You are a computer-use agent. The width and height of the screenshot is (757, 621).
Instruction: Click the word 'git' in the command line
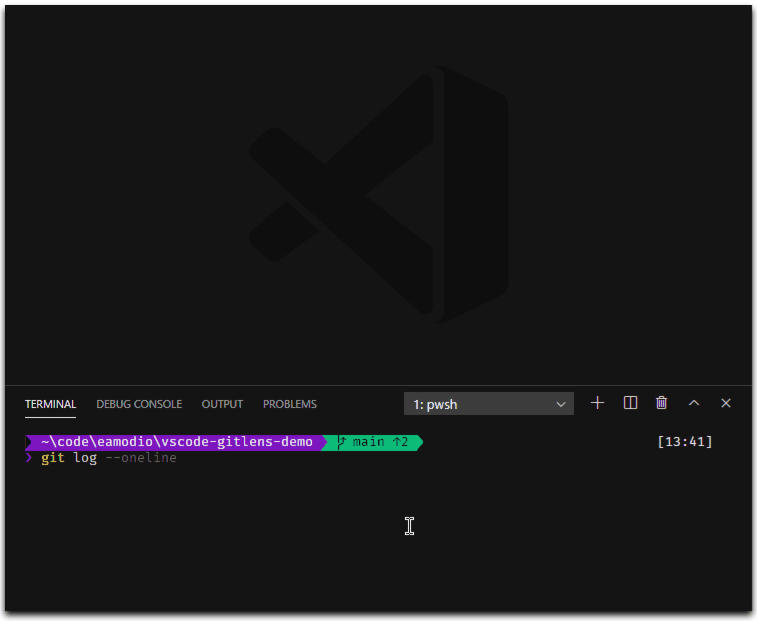coord(53,458)
